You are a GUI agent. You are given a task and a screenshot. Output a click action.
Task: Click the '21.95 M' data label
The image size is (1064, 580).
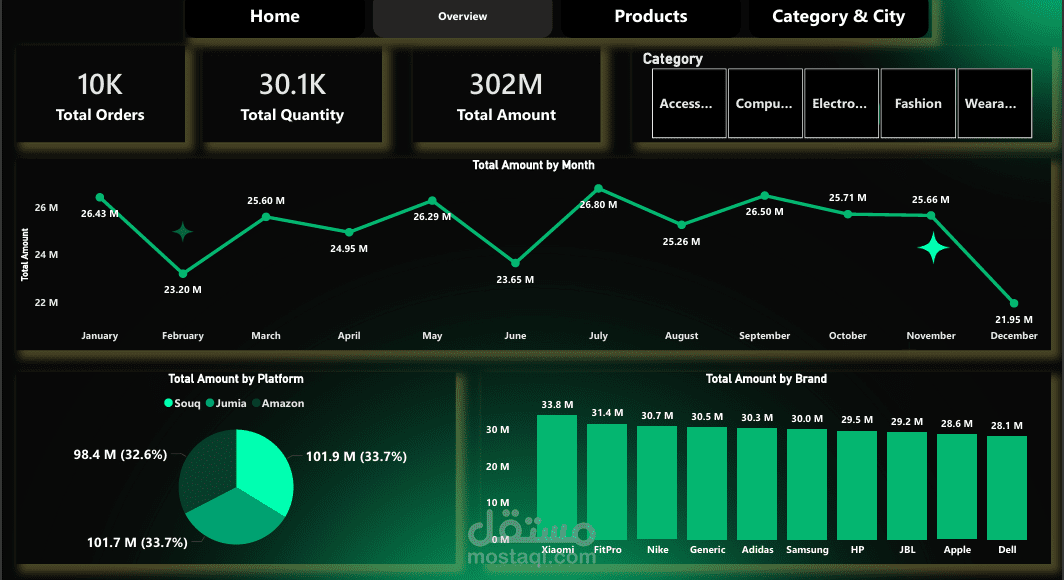pos(1014,320)
